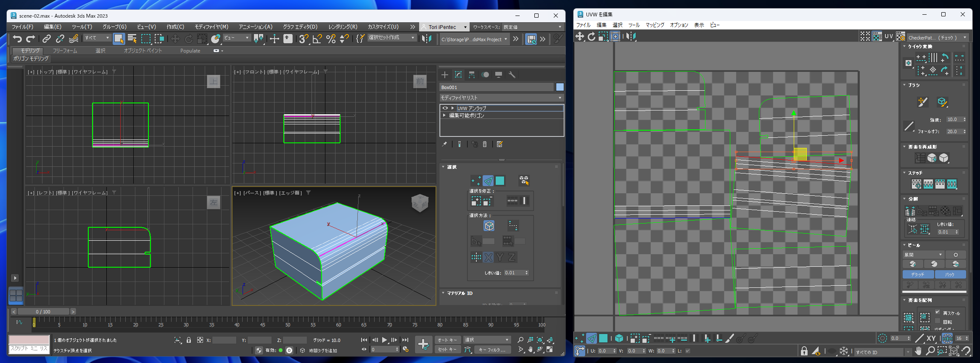Choose the Rectangular Selection Region icon
Viewport: 980px width, 363px height.
pyautogui.click(x=146, y=39)
